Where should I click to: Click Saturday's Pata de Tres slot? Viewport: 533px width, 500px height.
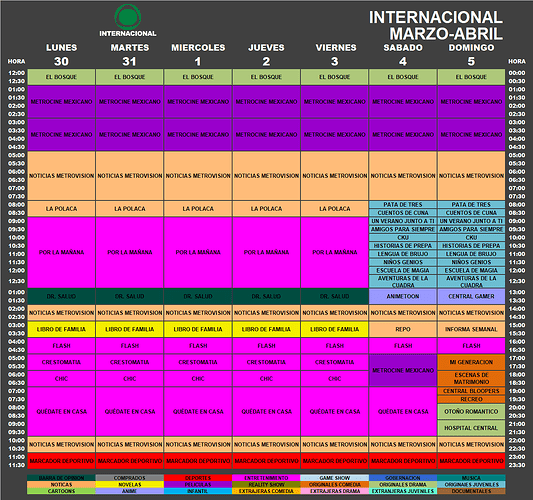403,205
